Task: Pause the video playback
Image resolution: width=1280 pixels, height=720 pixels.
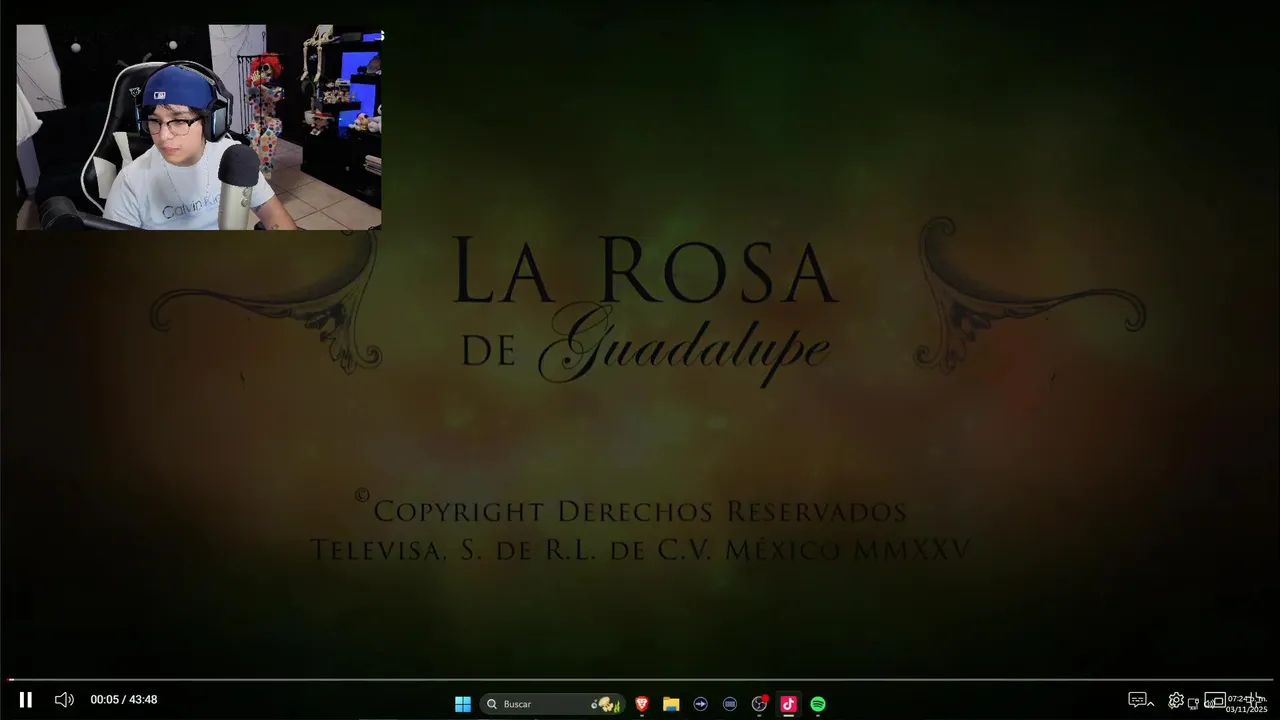Action: click(x=26, y=700)
